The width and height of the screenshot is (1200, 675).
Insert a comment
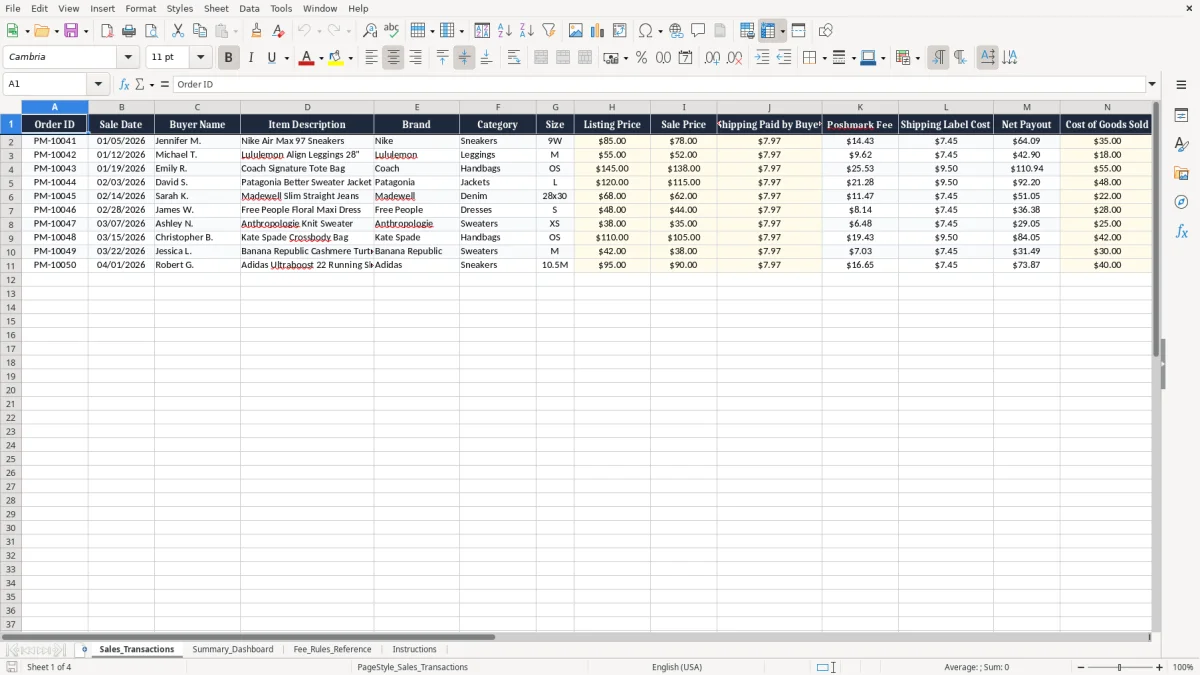coord(698,31)
